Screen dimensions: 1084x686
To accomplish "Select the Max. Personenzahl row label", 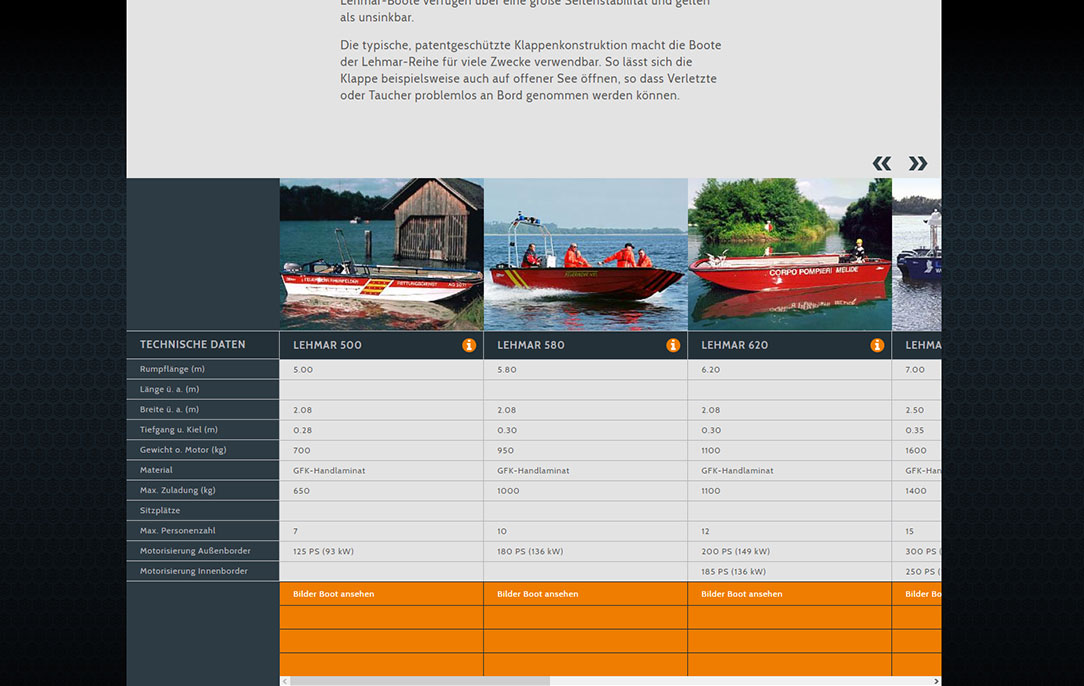I will coord(177,531).
